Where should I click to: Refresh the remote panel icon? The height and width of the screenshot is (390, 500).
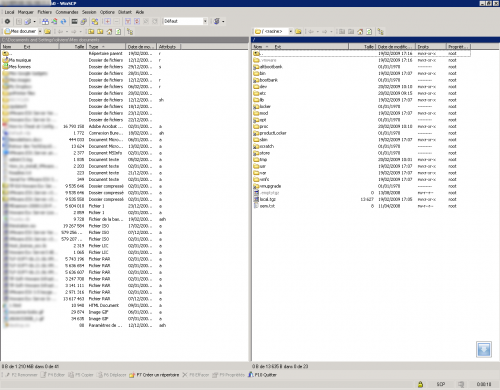point(369,31)
